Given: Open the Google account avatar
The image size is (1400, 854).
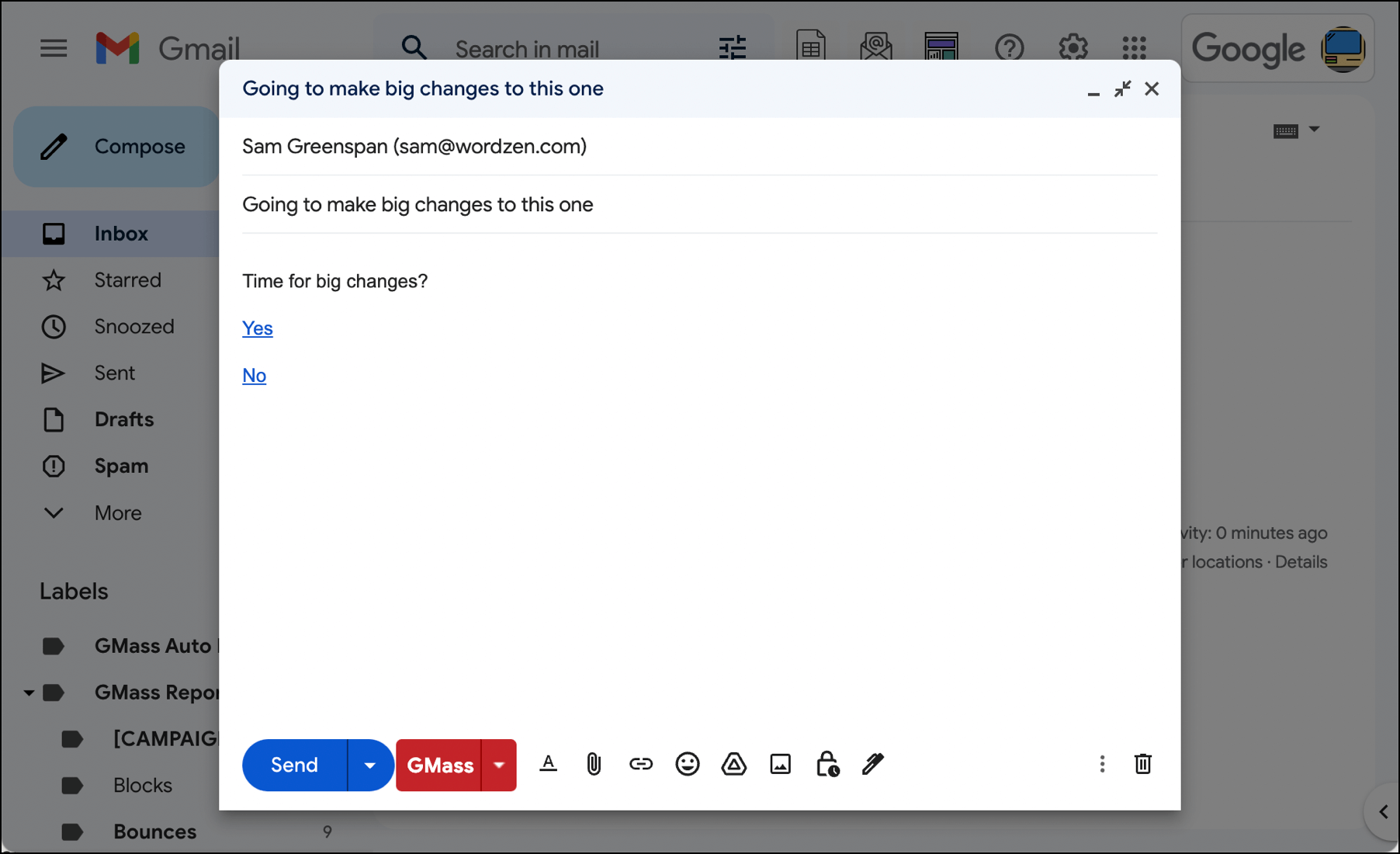Looking at the screenshot, I should click(1343, 49).
